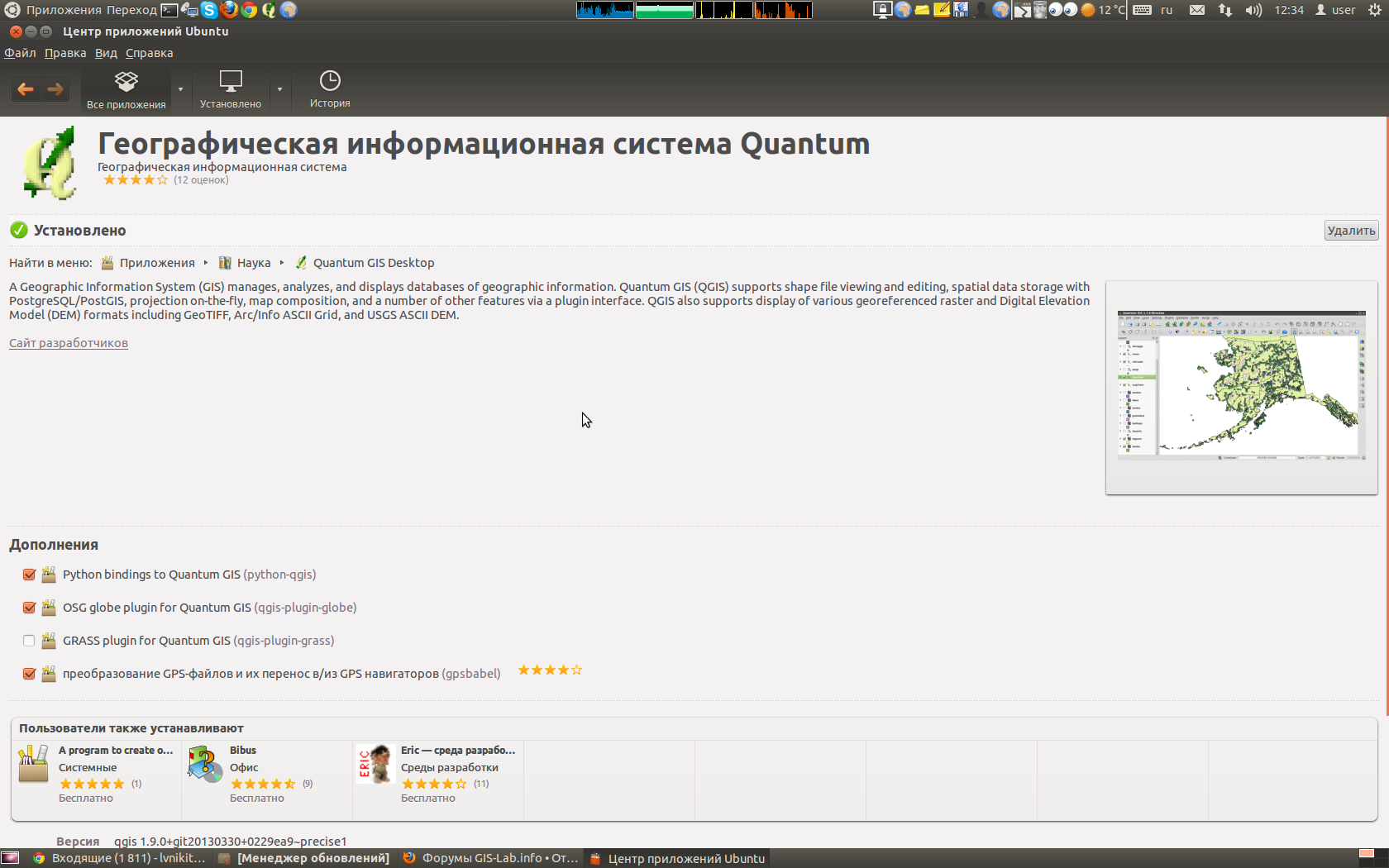
Task: Click the back arrow navigation button
Action: click(x=26, y=89)
